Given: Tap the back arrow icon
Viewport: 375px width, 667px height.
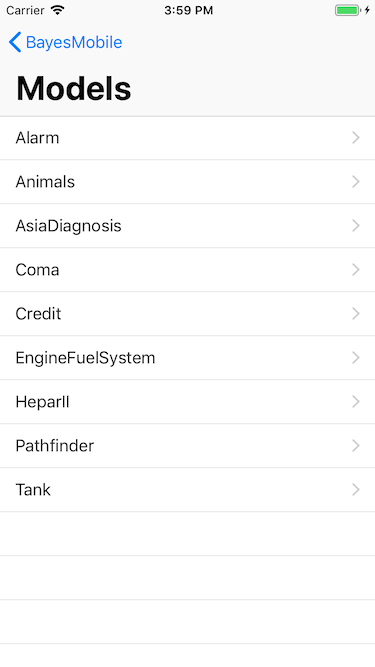Looking at the screenshot, I should tap(15, 43).
